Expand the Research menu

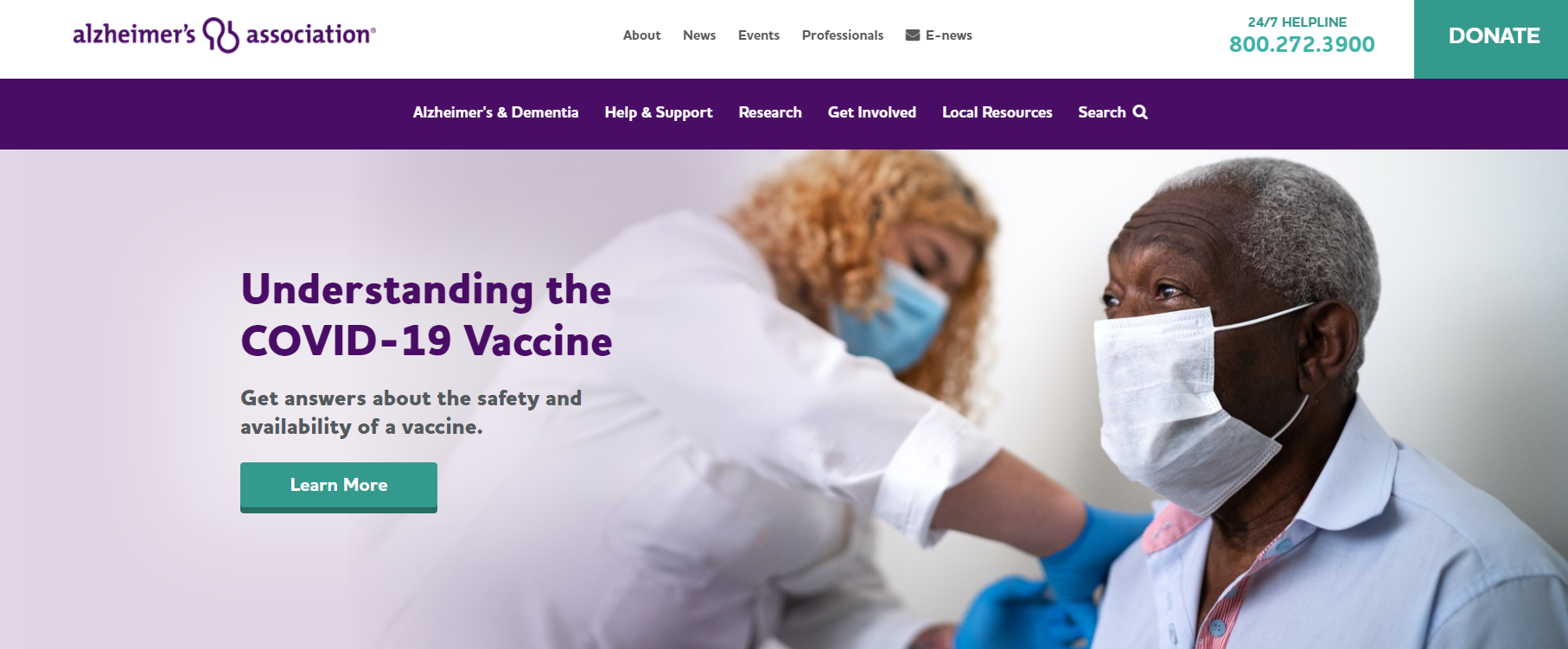tap(770, 112)
